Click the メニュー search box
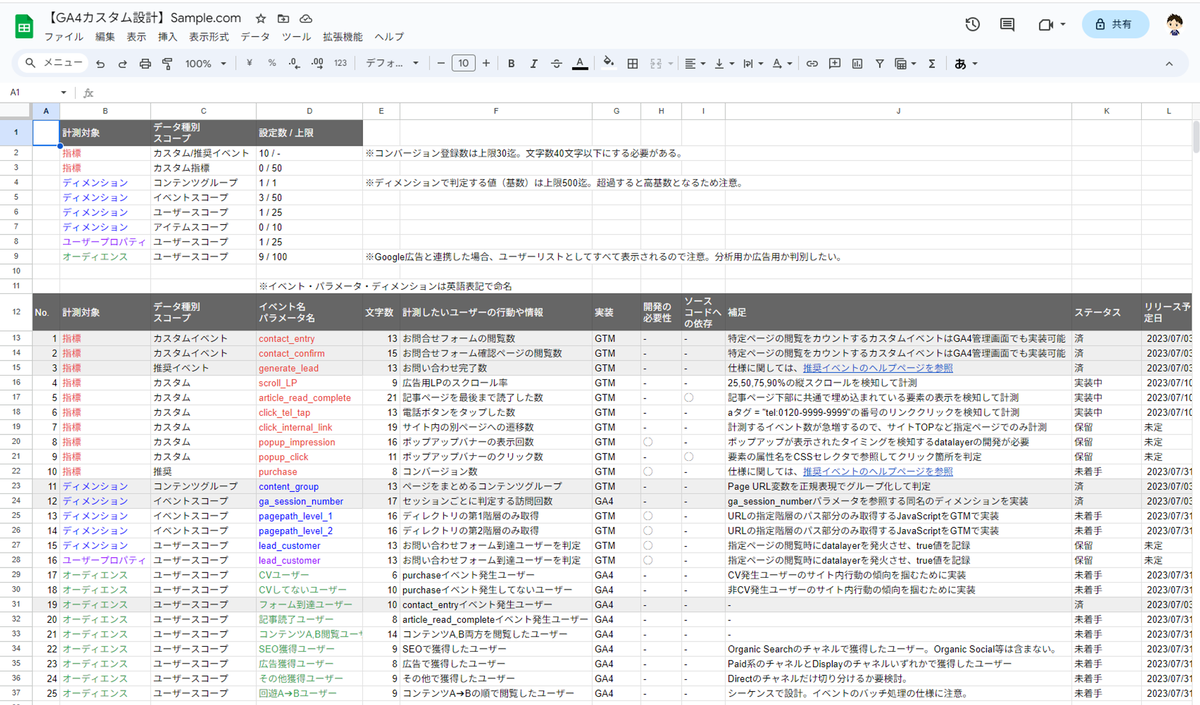This screenshot has height=705, width=1200. tap(55, 63)
